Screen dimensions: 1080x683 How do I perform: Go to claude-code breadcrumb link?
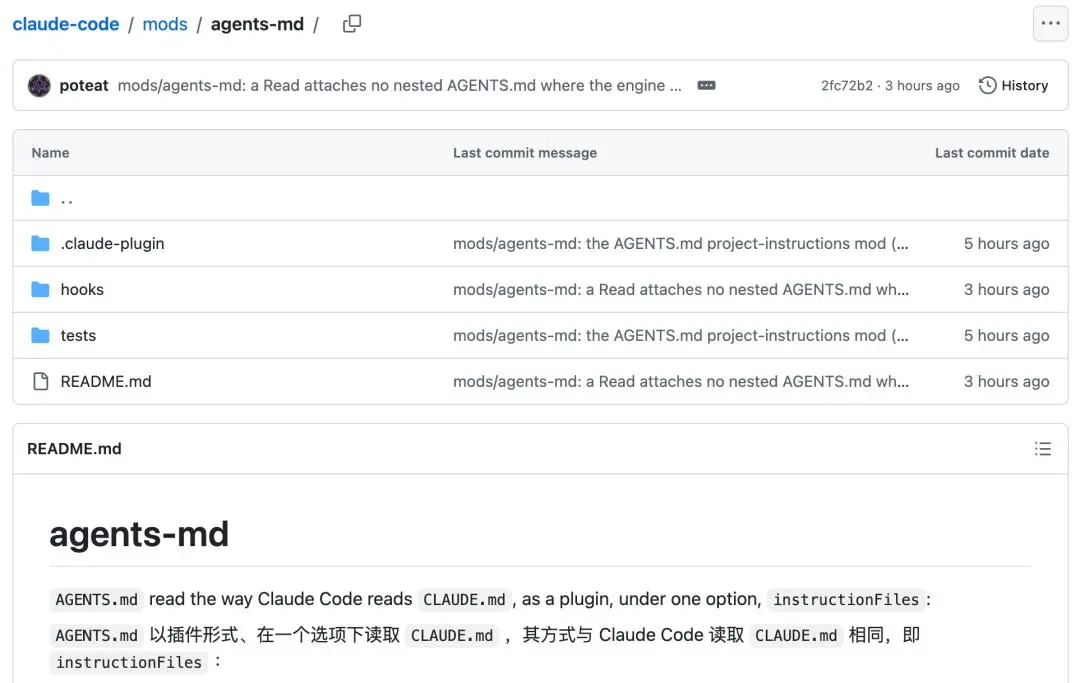pyautogui.click(x=65, y=24)
